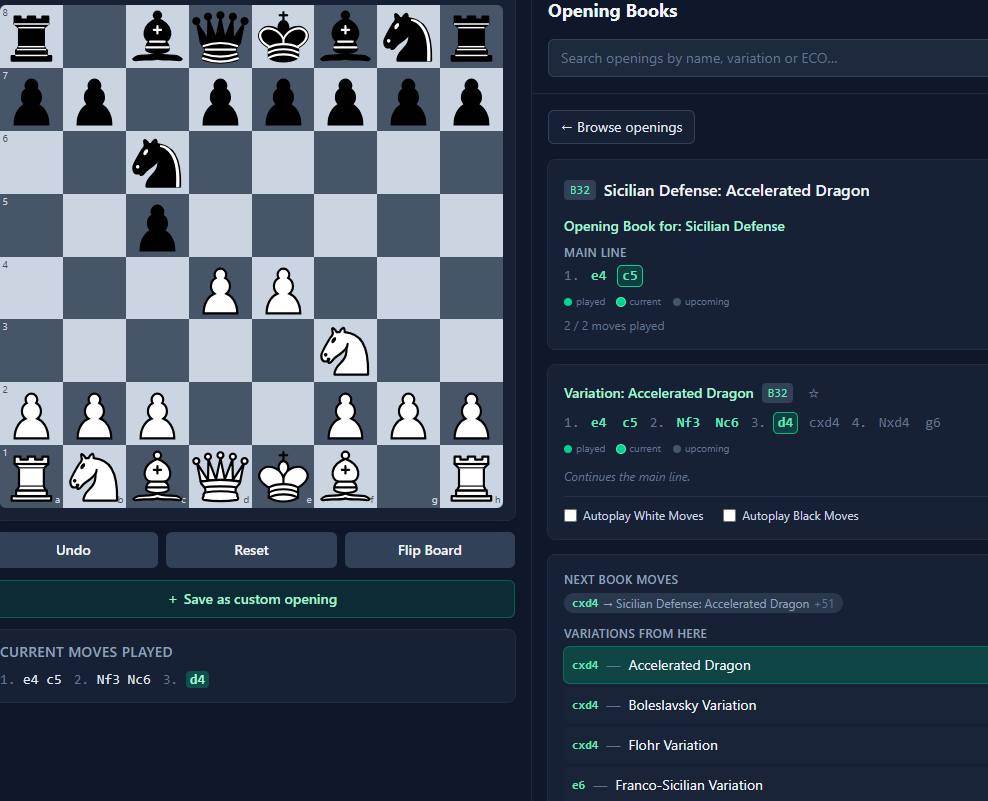Select Nf3 in current moves played
Image resolution: width=988 pixels, height=801 pixels.
click(x=108, y=679)
